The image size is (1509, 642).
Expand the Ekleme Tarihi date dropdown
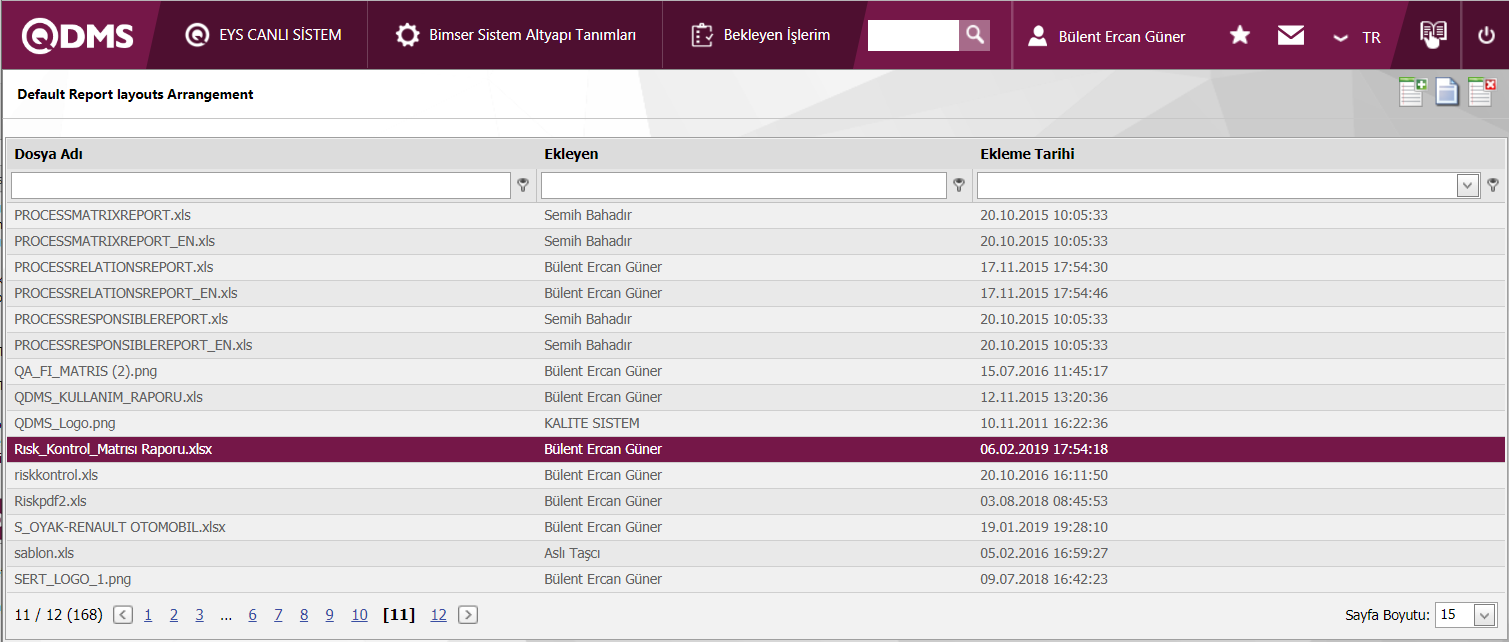click(1468, 185)
